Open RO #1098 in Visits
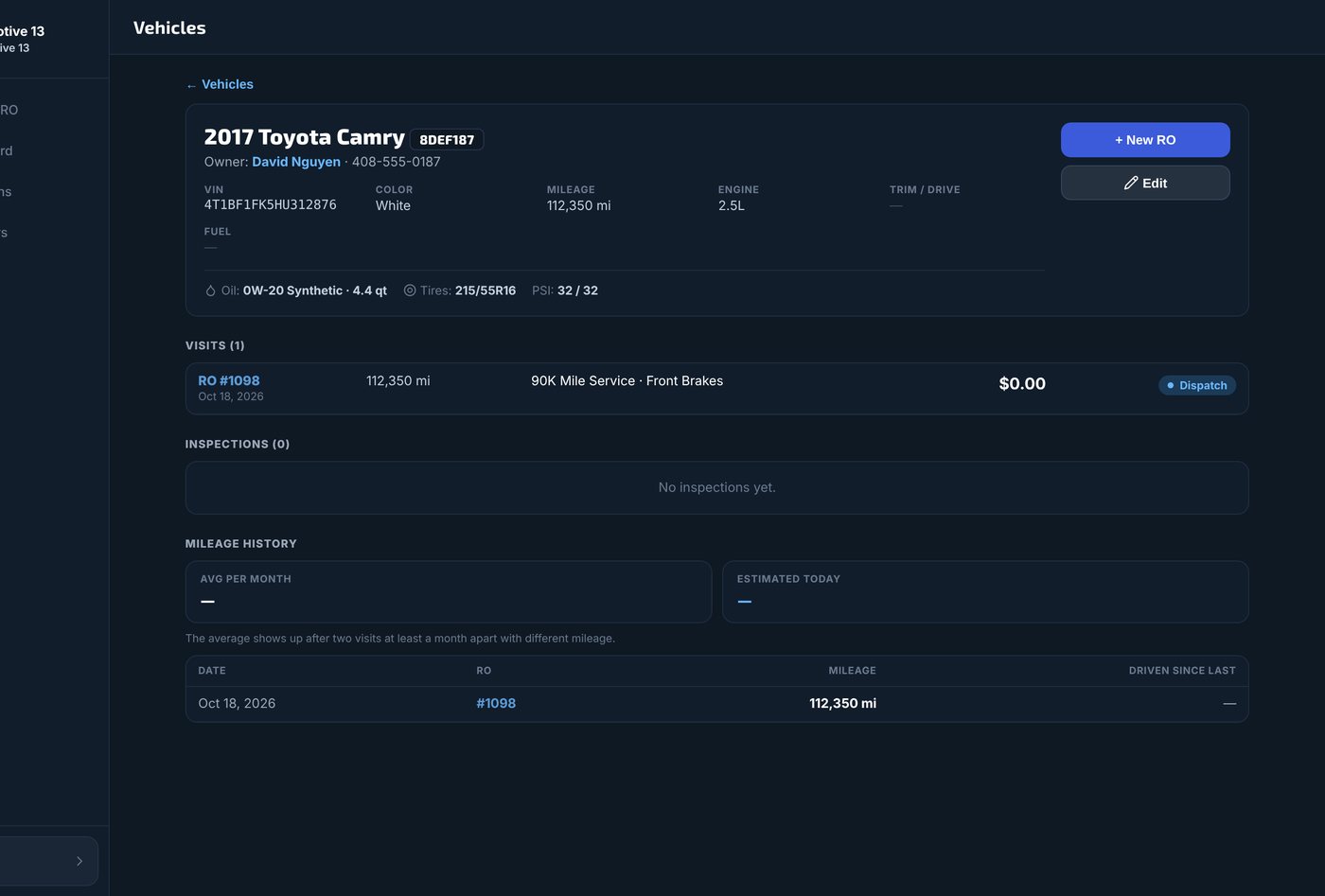This screenshot has width=1325, height=896. point(229,380)
